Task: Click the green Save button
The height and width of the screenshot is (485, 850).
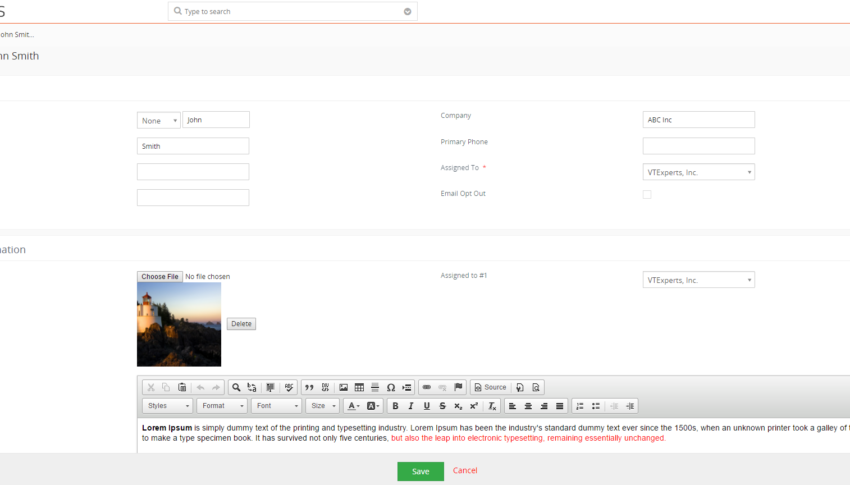Action: coord(421,471)
